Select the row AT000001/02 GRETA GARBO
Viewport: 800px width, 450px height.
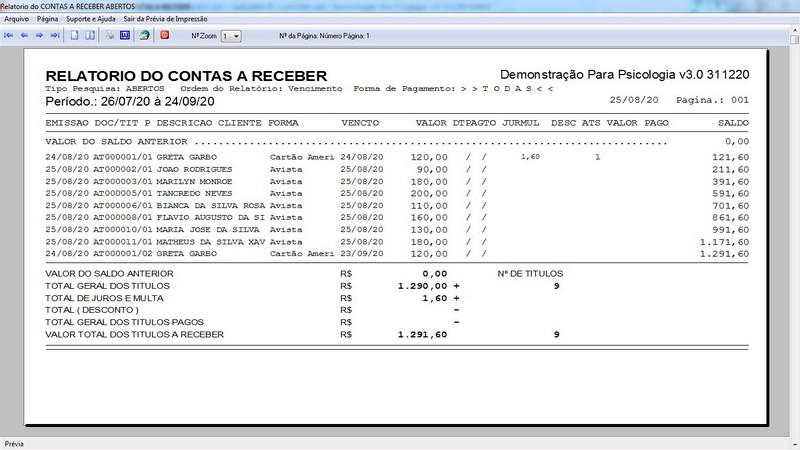(x=397, y=254)
